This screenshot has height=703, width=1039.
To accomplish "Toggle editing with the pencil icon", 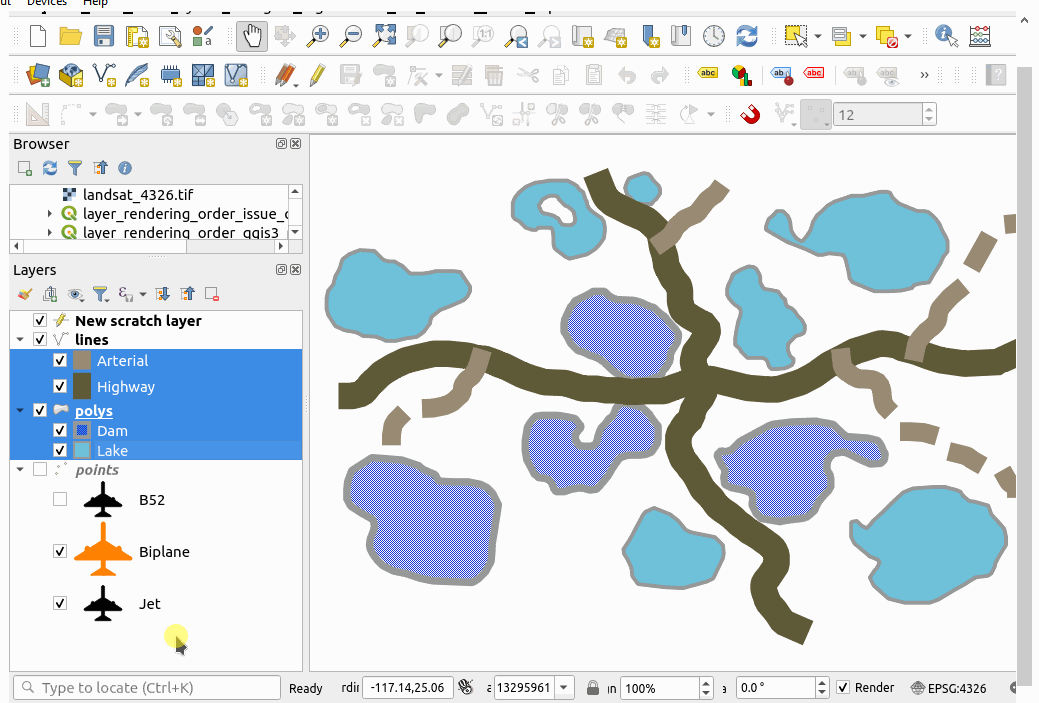I will [320, 75].
